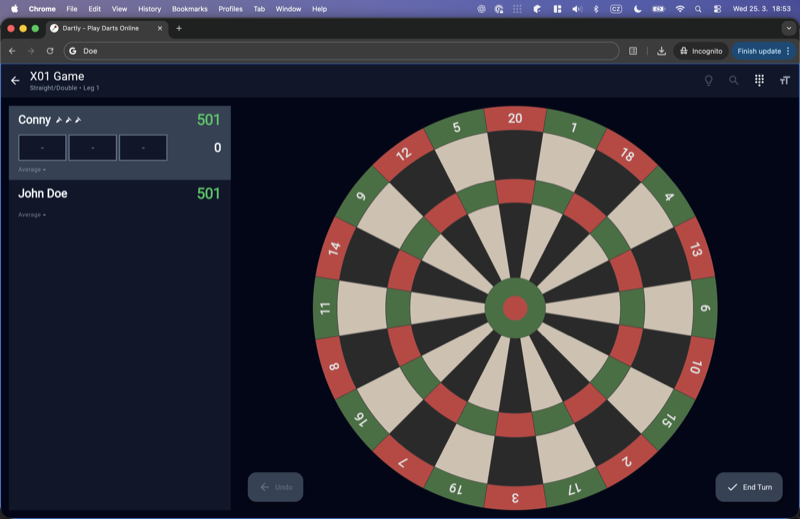
Task: Select Conny's first dart score box
Action: [x=42, y=147]
